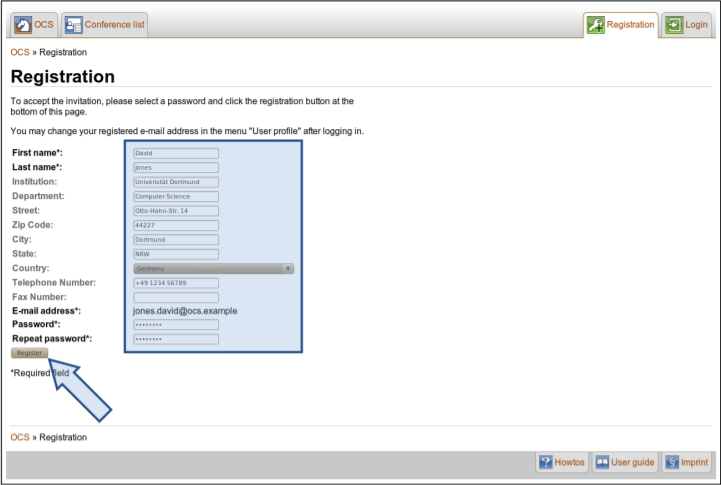Click the Login door icon
The image size is (721, 485).
pos(675,25)
